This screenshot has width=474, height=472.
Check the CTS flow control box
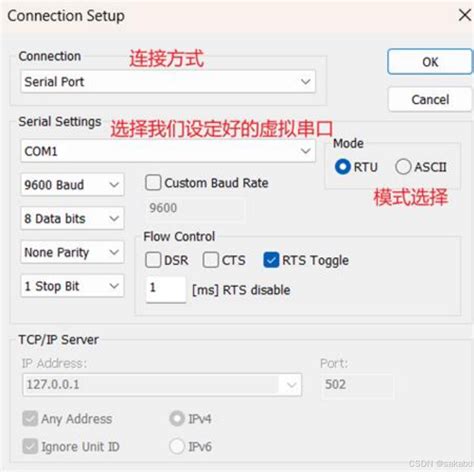[x=211, y=260]
